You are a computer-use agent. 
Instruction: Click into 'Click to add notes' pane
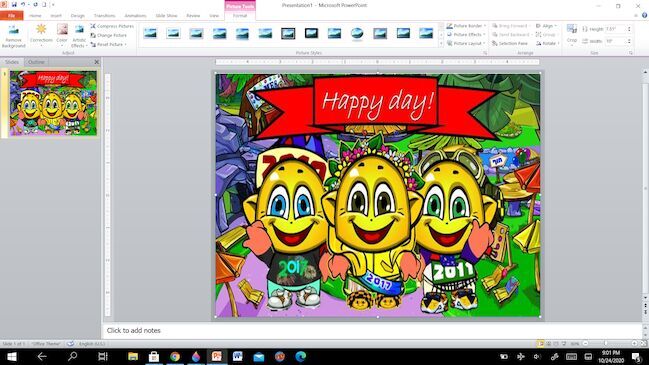click(373, 331)
